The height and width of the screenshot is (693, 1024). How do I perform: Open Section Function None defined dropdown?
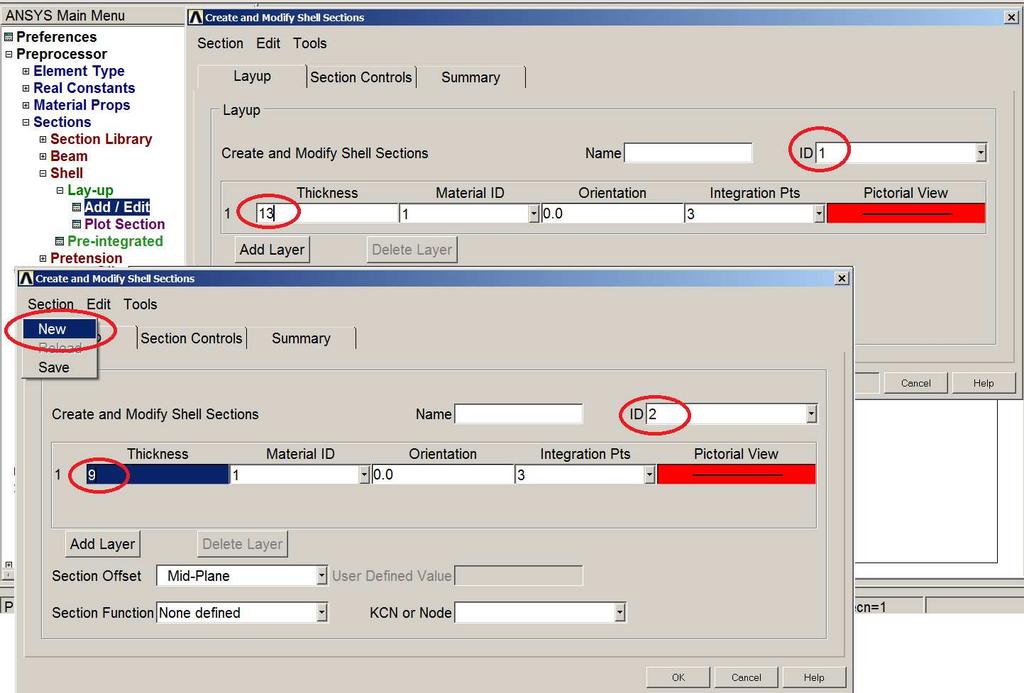[321, 613]
